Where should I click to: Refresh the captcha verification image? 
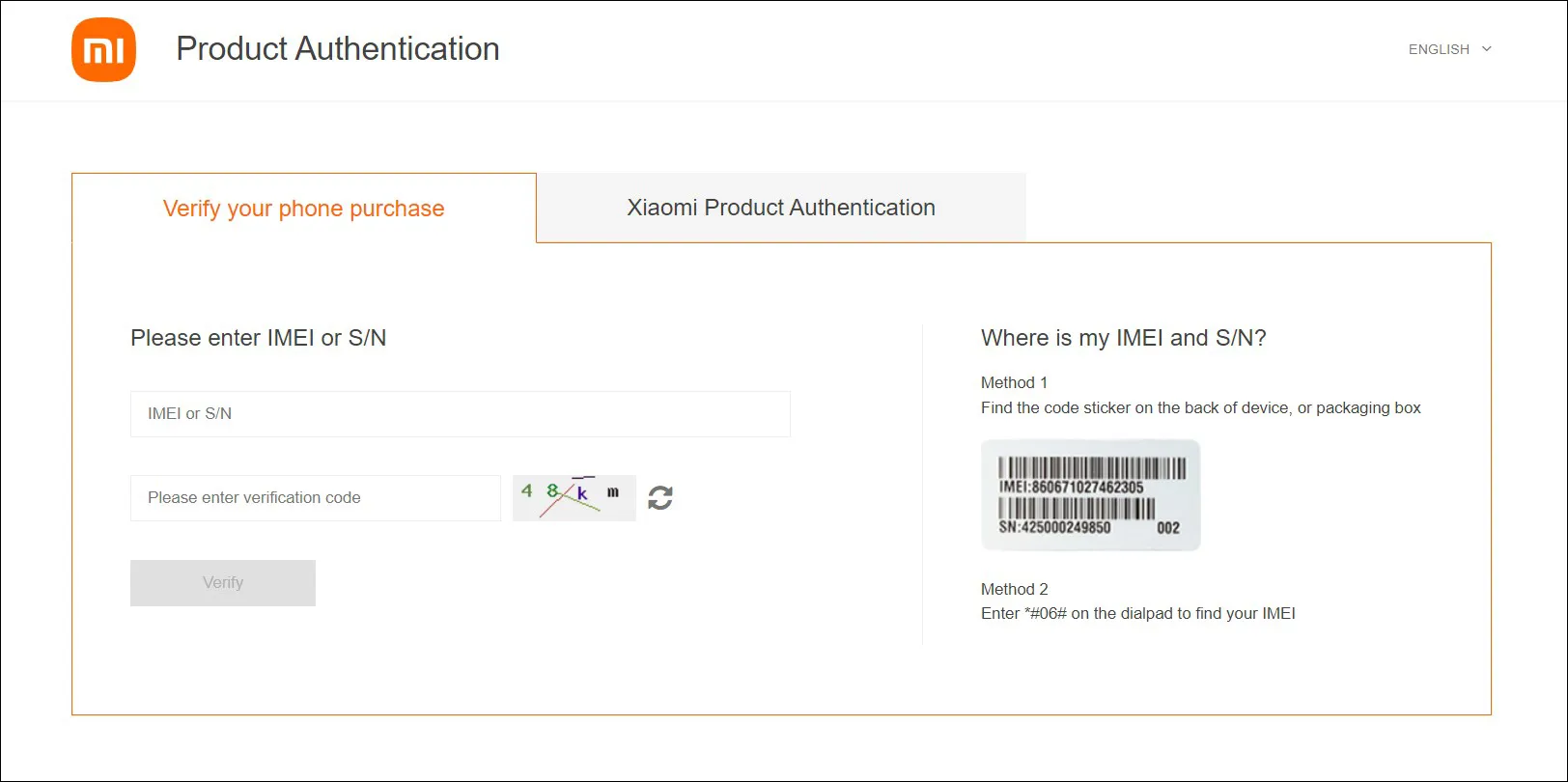coord(660,498)
